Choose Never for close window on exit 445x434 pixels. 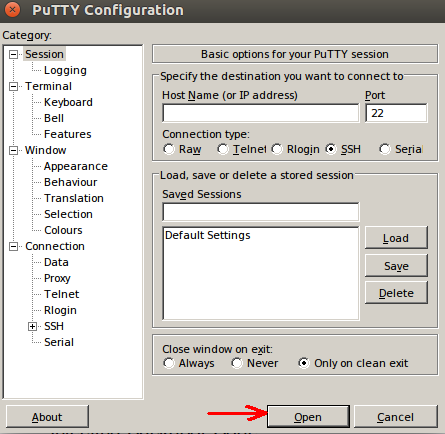[237, 363]
